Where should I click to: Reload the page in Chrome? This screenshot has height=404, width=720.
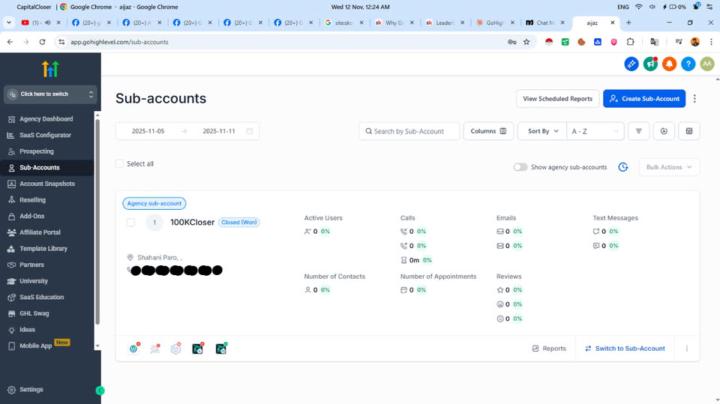[x=42, y=42]
